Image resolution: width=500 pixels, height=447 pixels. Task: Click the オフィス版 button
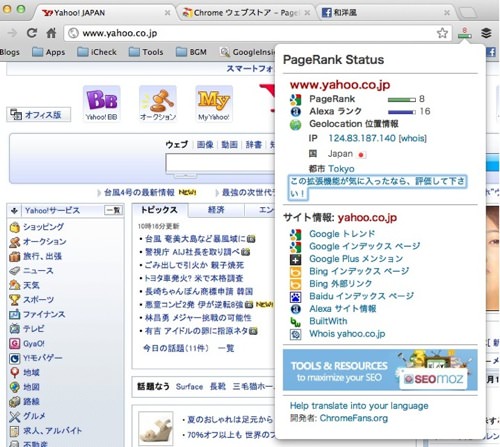38,115
